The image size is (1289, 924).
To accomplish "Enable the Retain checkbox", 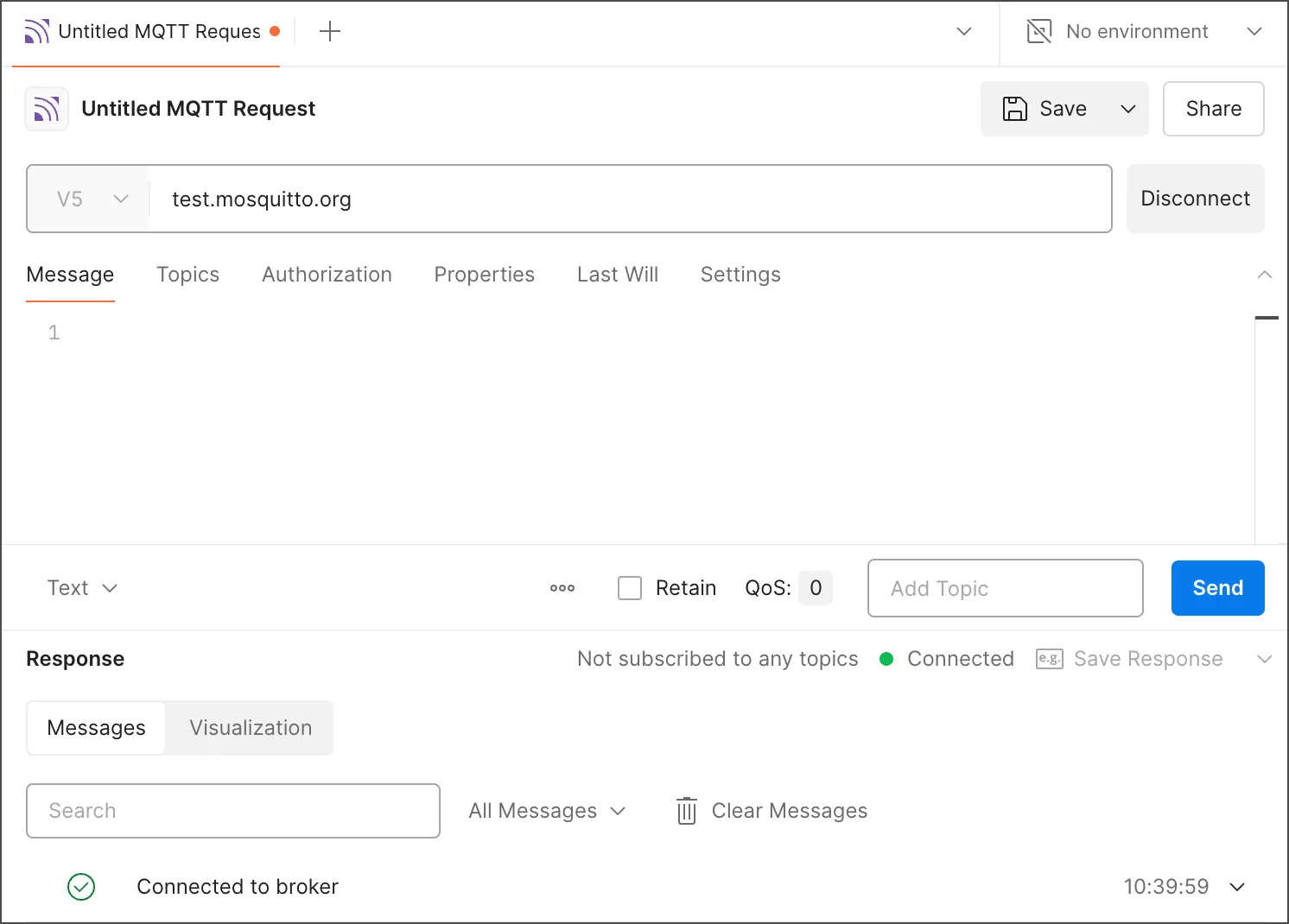I will pos(630,588).
